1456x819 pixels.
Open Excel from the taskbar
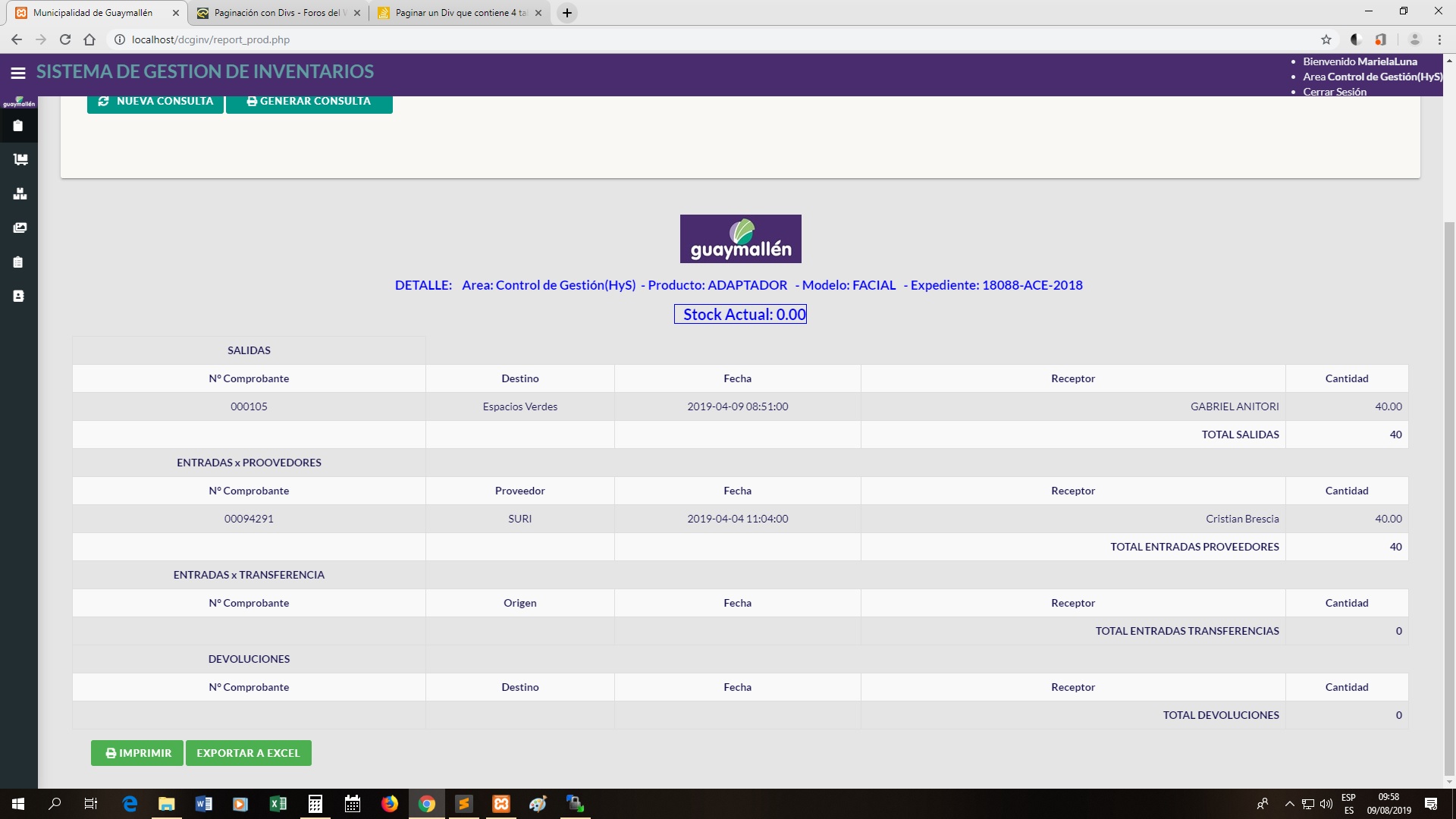(x=278, y=804)
